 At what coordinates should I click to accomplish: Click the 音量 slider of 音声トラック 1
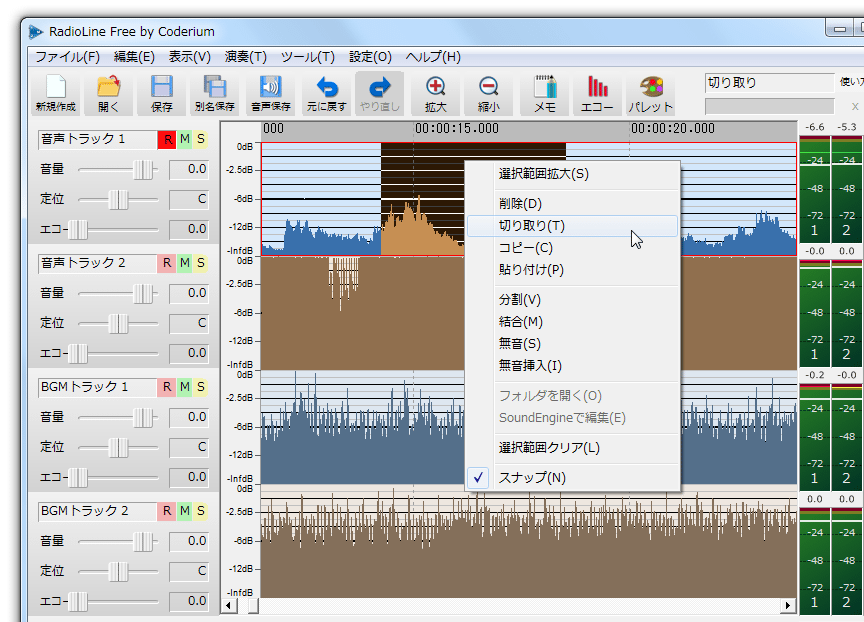tap(118, 170)
